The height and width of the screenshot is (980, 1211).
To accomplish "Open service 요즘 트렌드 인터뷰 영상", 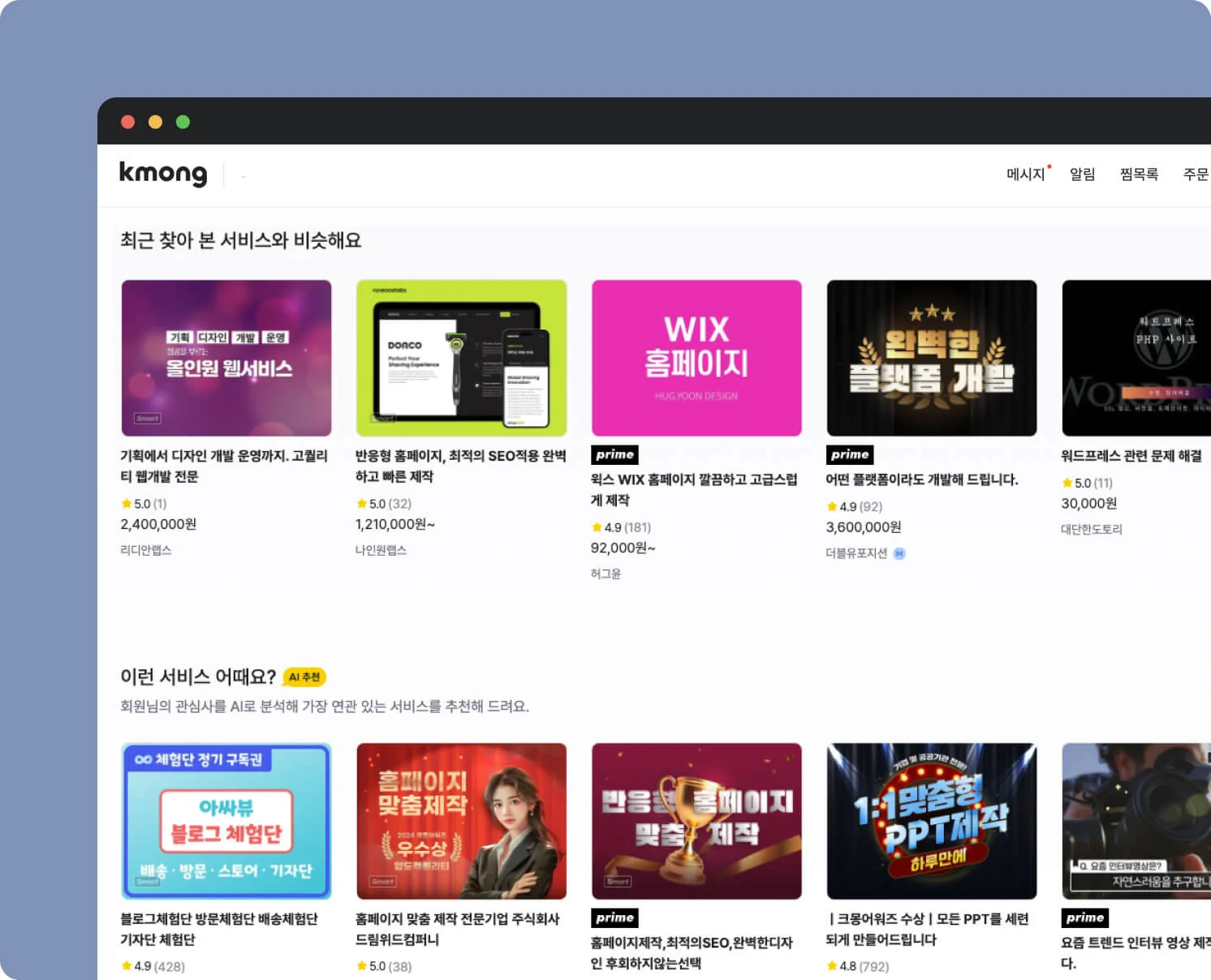I will click(x=1136, y=953).
